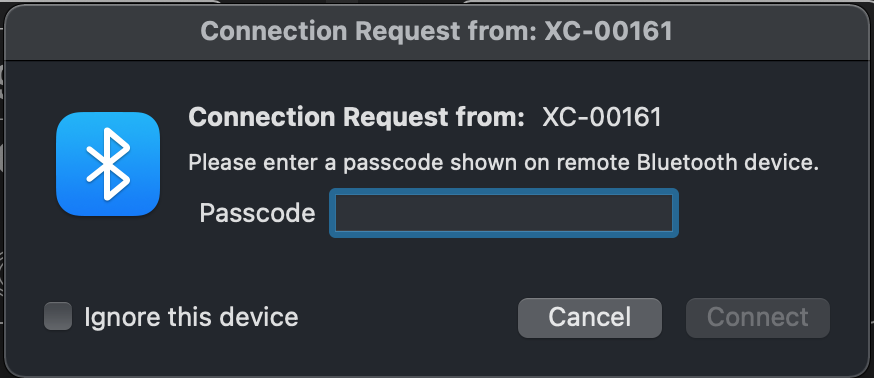Click the Cancel button
874x378 pixels.
590,318
